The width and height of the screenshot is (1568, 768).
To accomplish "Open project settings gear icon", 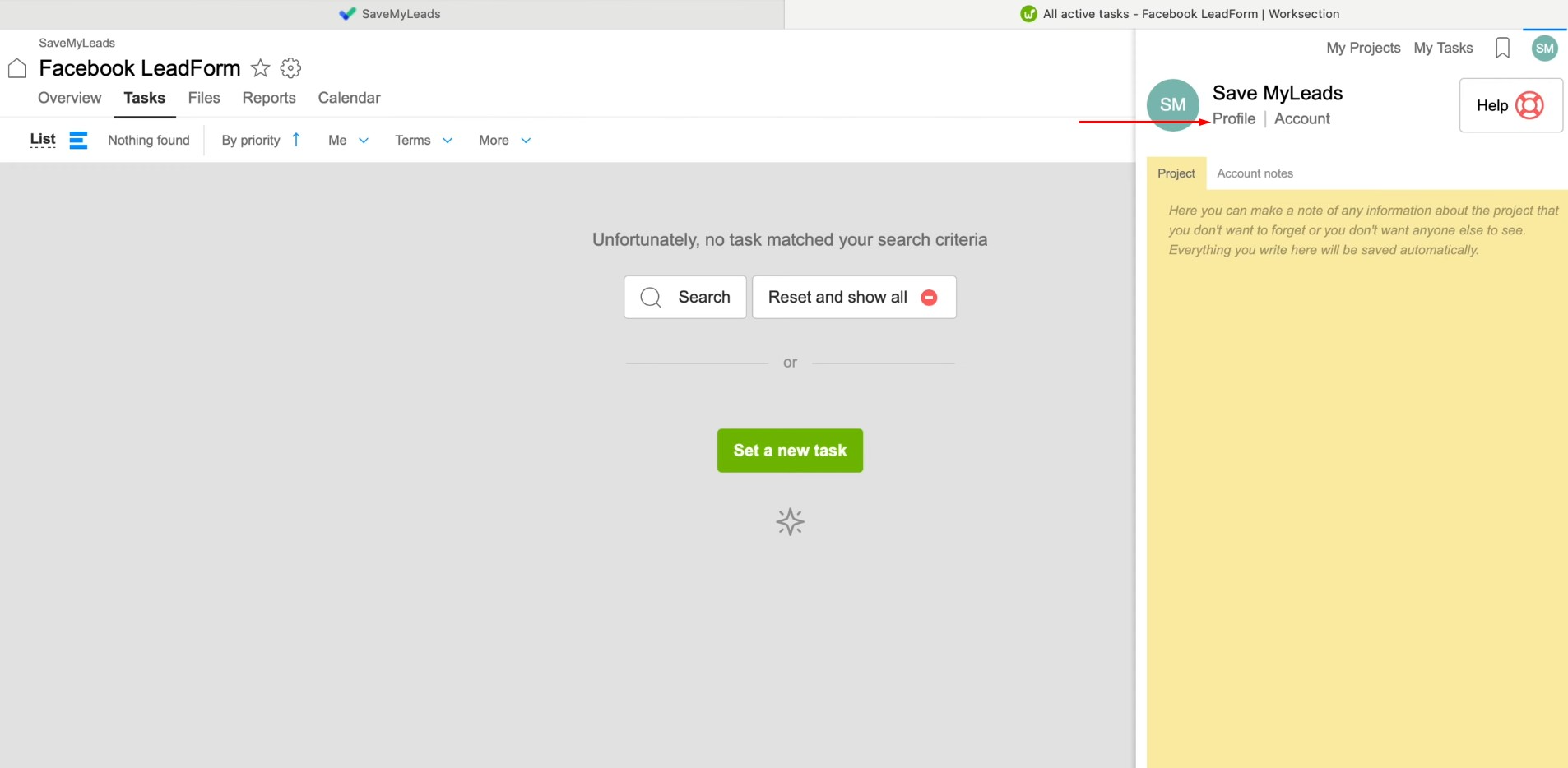I will pyautogui.click(x=290, y=67).
